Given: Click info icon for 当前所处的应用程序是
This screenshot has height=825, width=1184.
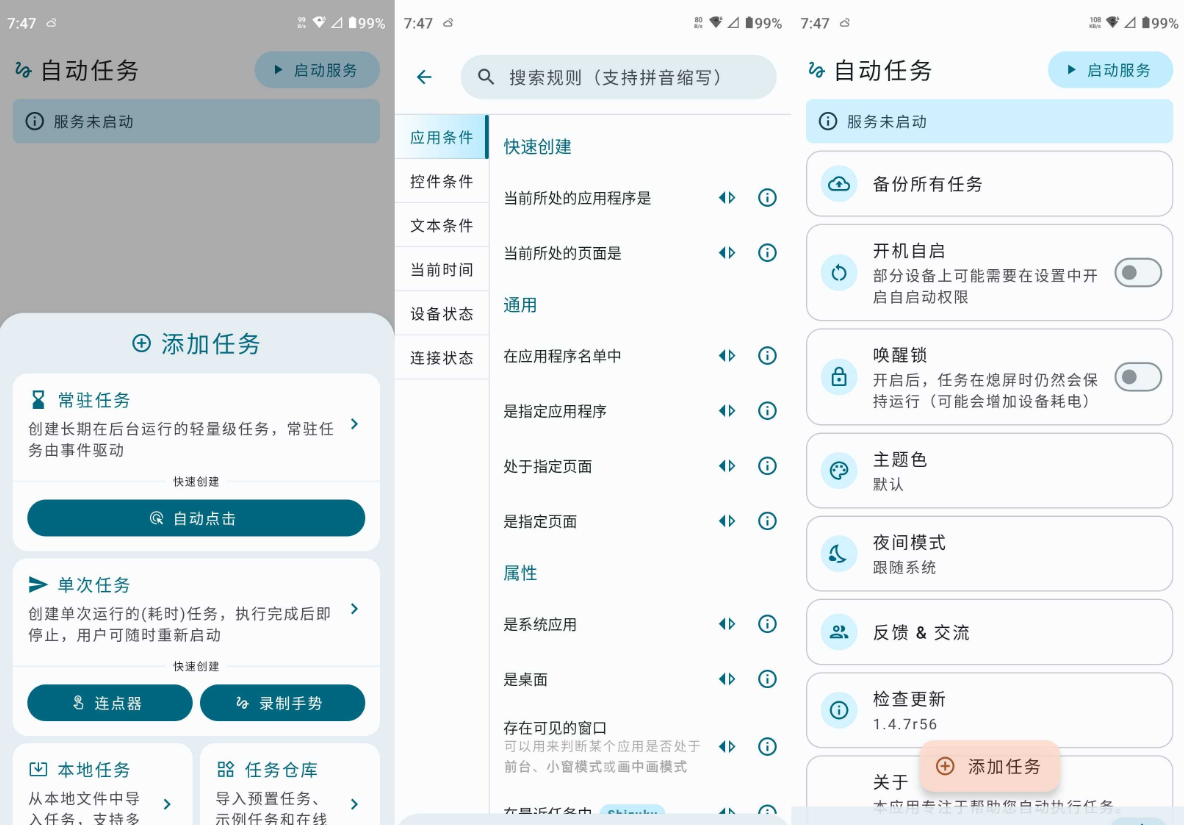Looking at the screenshot, I should 767,198.
